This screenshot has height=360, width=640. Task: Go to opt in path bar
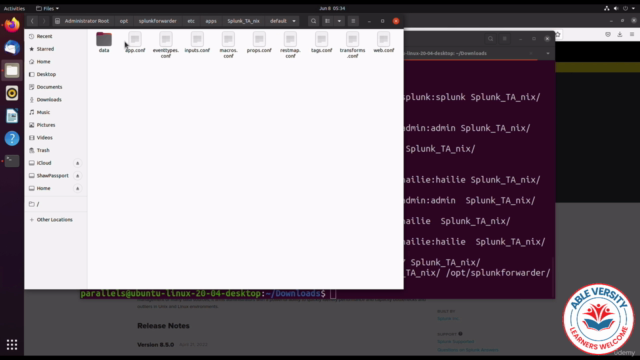tap(124, 21)
